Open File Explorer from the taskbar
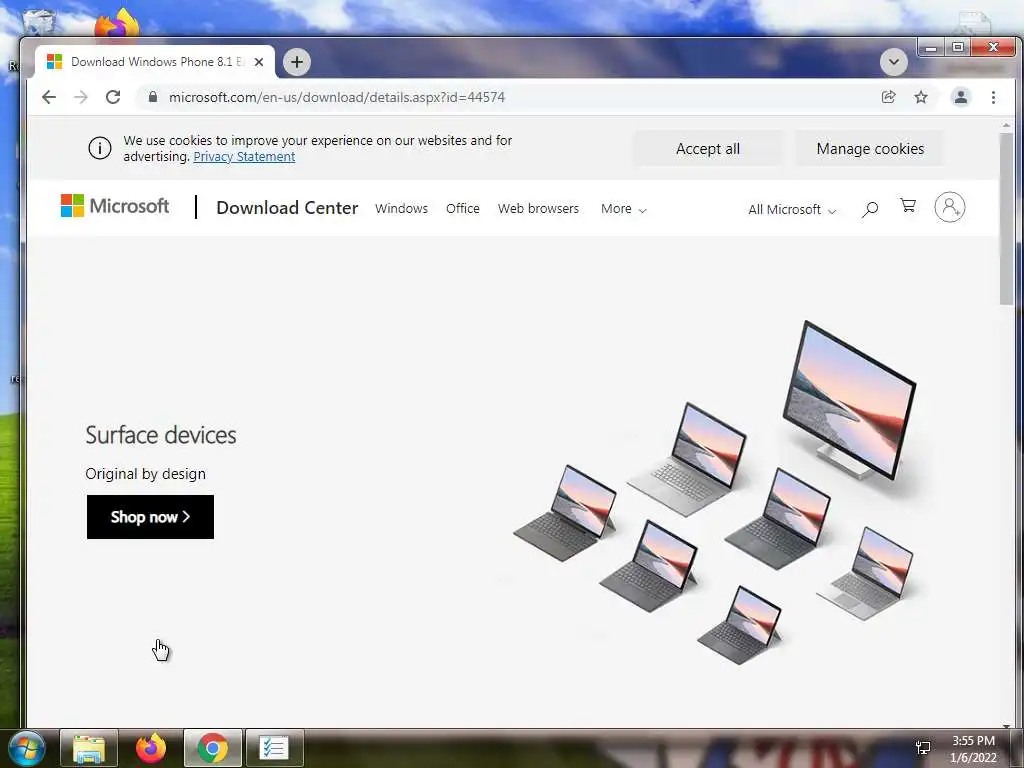 coord(89,748)
